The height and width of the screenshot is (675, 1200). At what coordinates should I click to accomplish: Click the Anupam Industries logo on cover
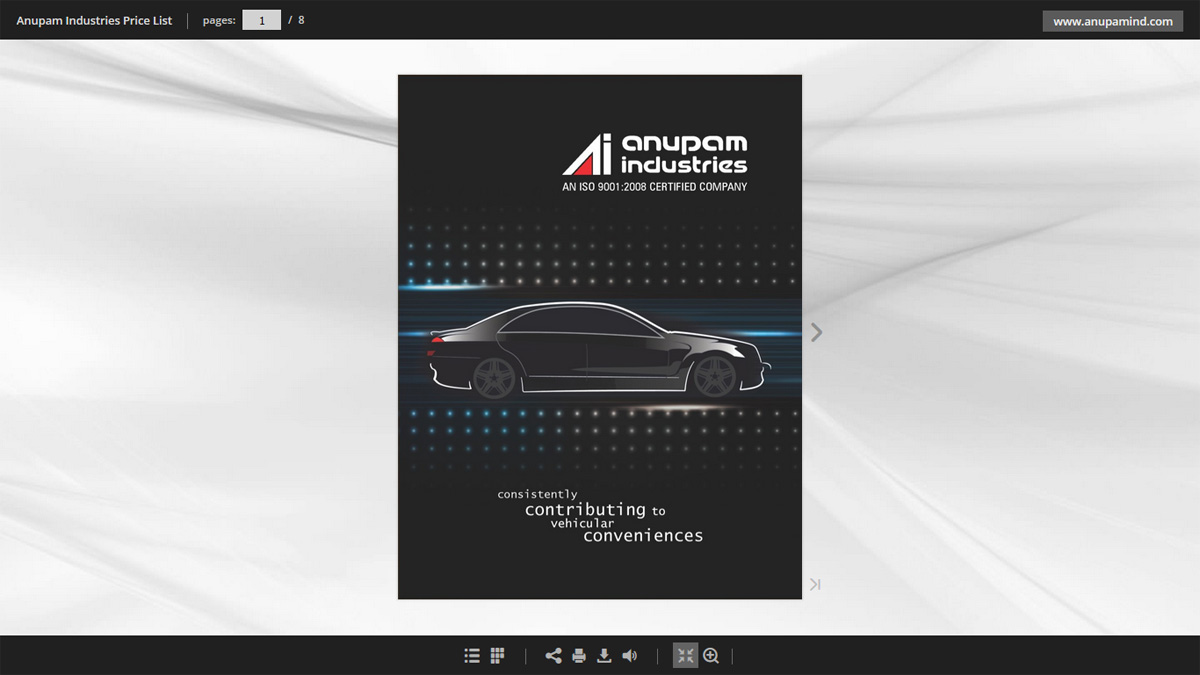tap(655, 161)
